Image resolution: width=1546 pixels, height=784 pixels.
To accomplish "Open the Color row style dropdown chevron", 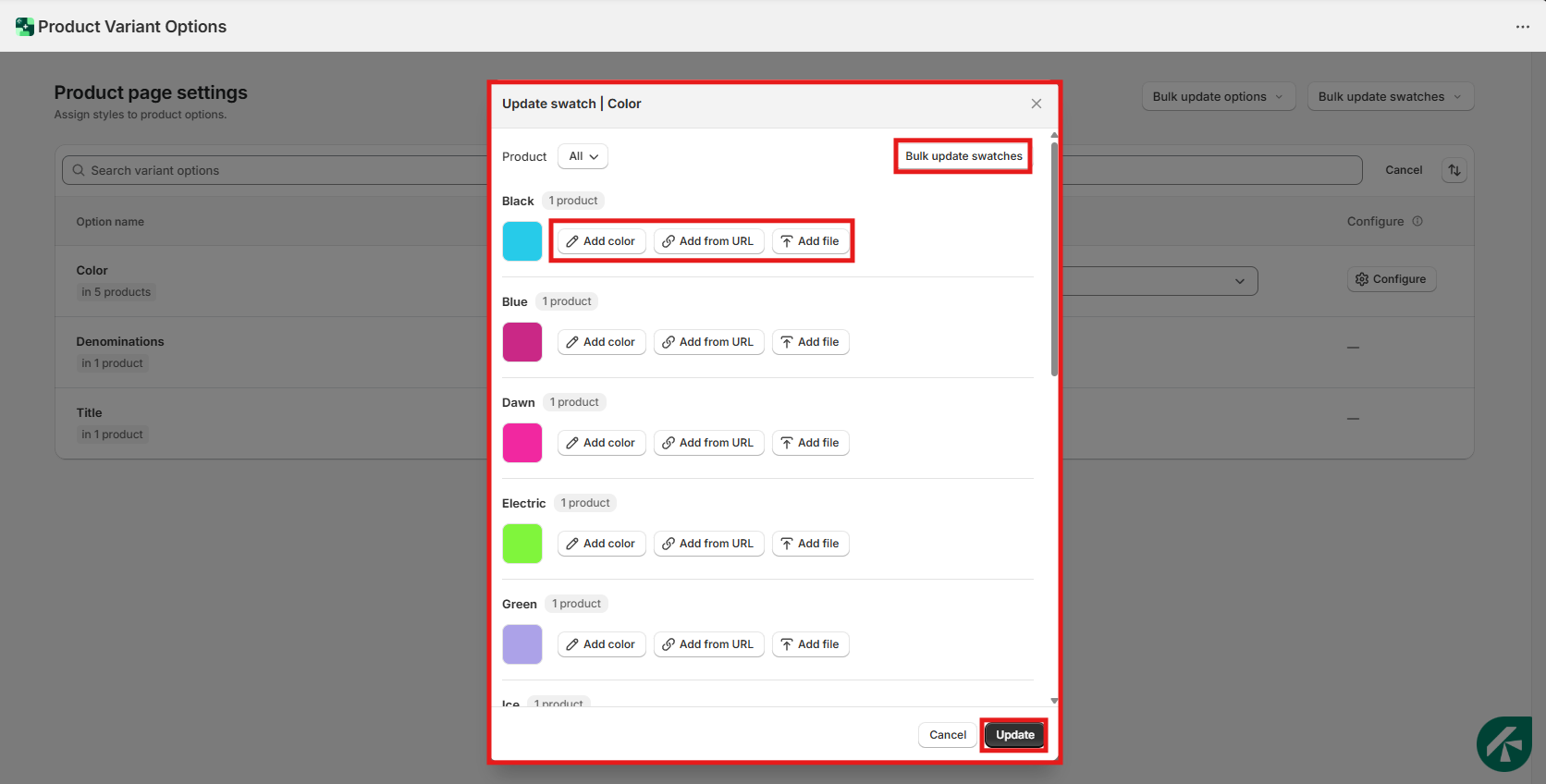I will (x=1239, y=281).
